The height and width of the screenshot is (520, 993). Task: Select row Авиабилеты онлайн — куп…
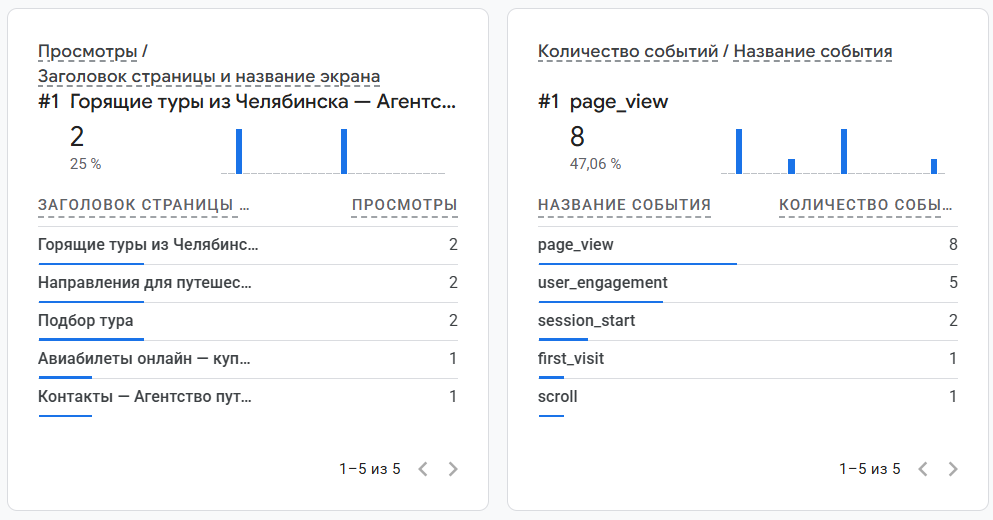248,359
